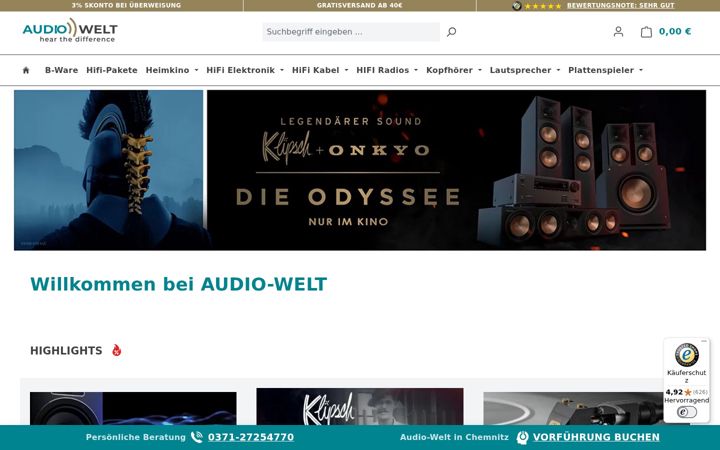The width and height of the screenshot is (720, 450).
Task: Click the Audio-Welt in Chemnitz text
Action: click(x=454, y=437)
